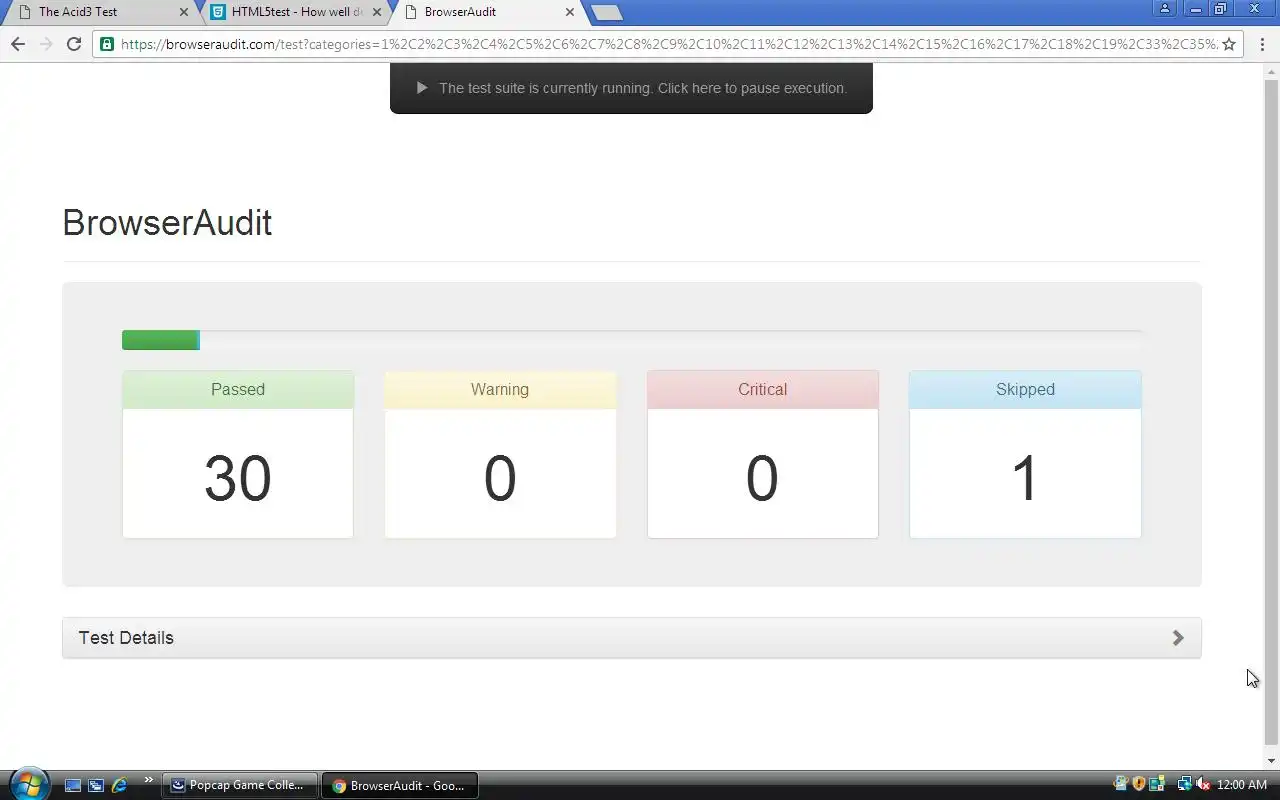Expand the Quick Launch overflow chevron

[149, 780]
